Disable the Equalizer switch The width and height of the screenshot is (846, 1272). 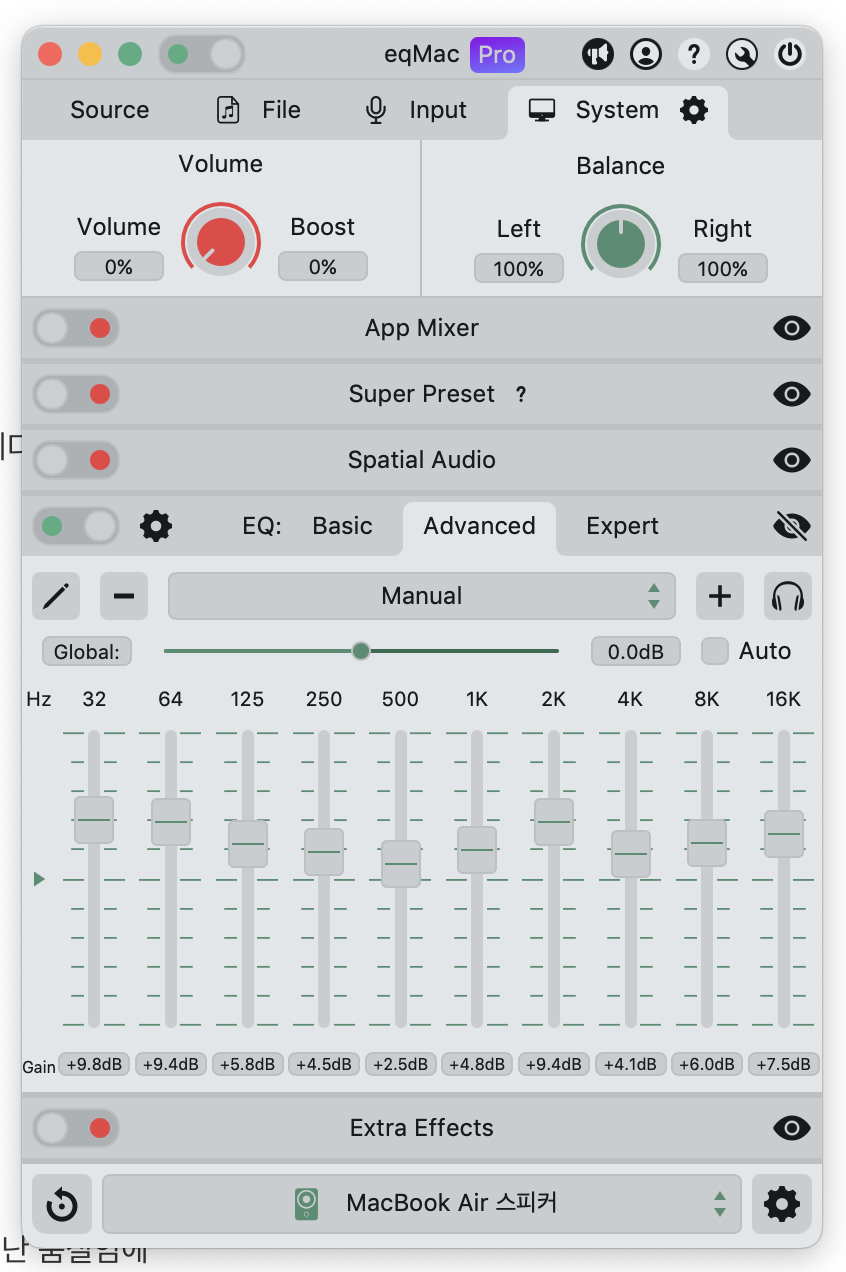(76, 526)
